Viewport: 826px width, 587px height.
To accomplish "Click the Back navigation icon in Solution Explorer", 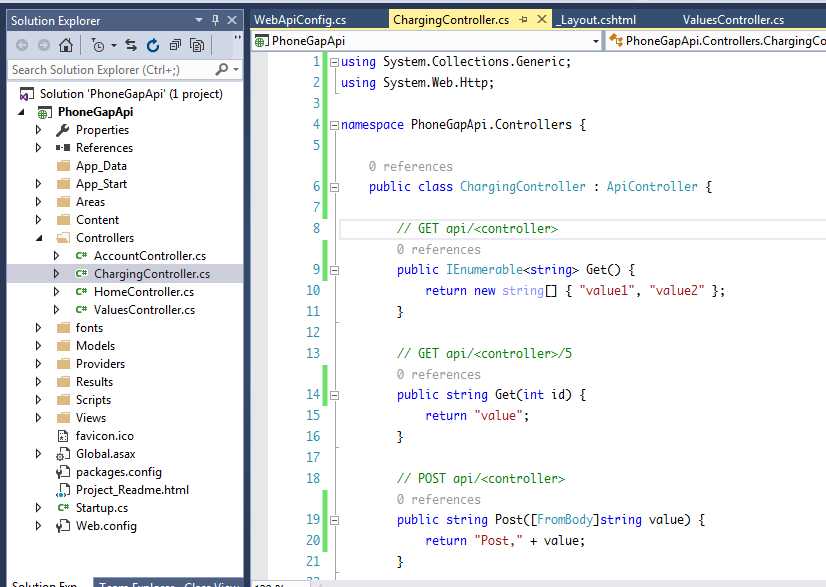I will (22, 46).
